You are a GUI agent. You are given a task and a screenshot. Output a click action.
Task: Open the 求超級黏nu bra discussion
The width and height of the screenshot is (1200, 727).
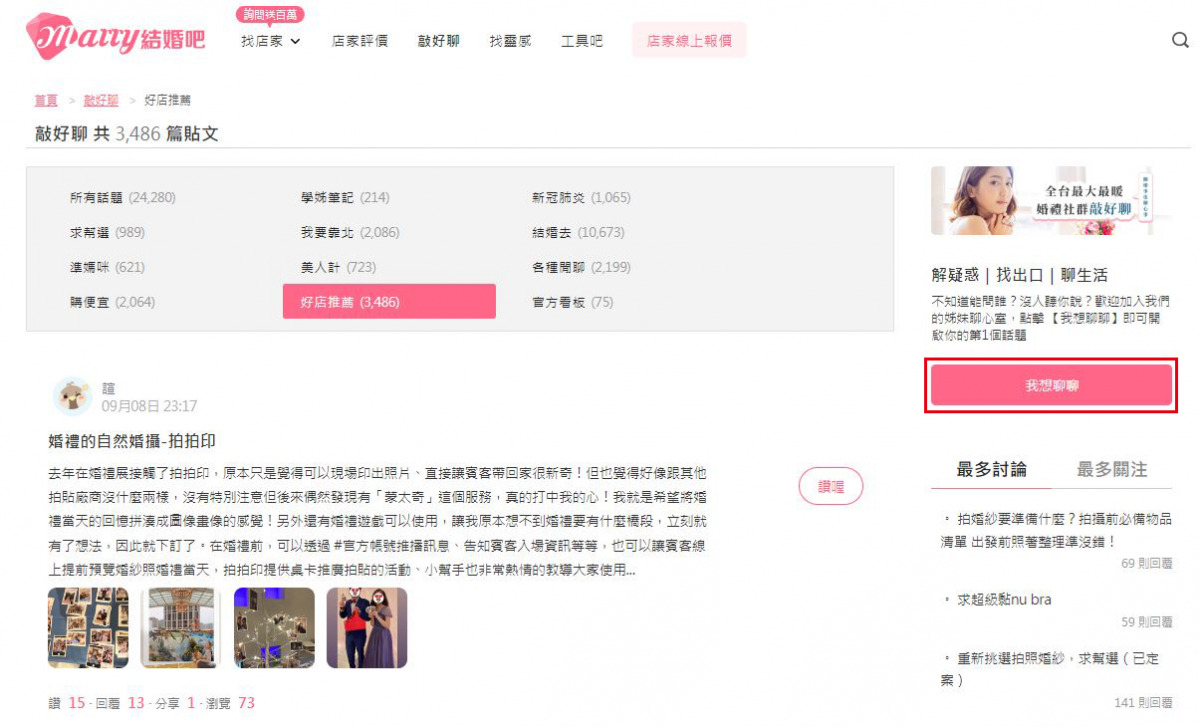1004,600
